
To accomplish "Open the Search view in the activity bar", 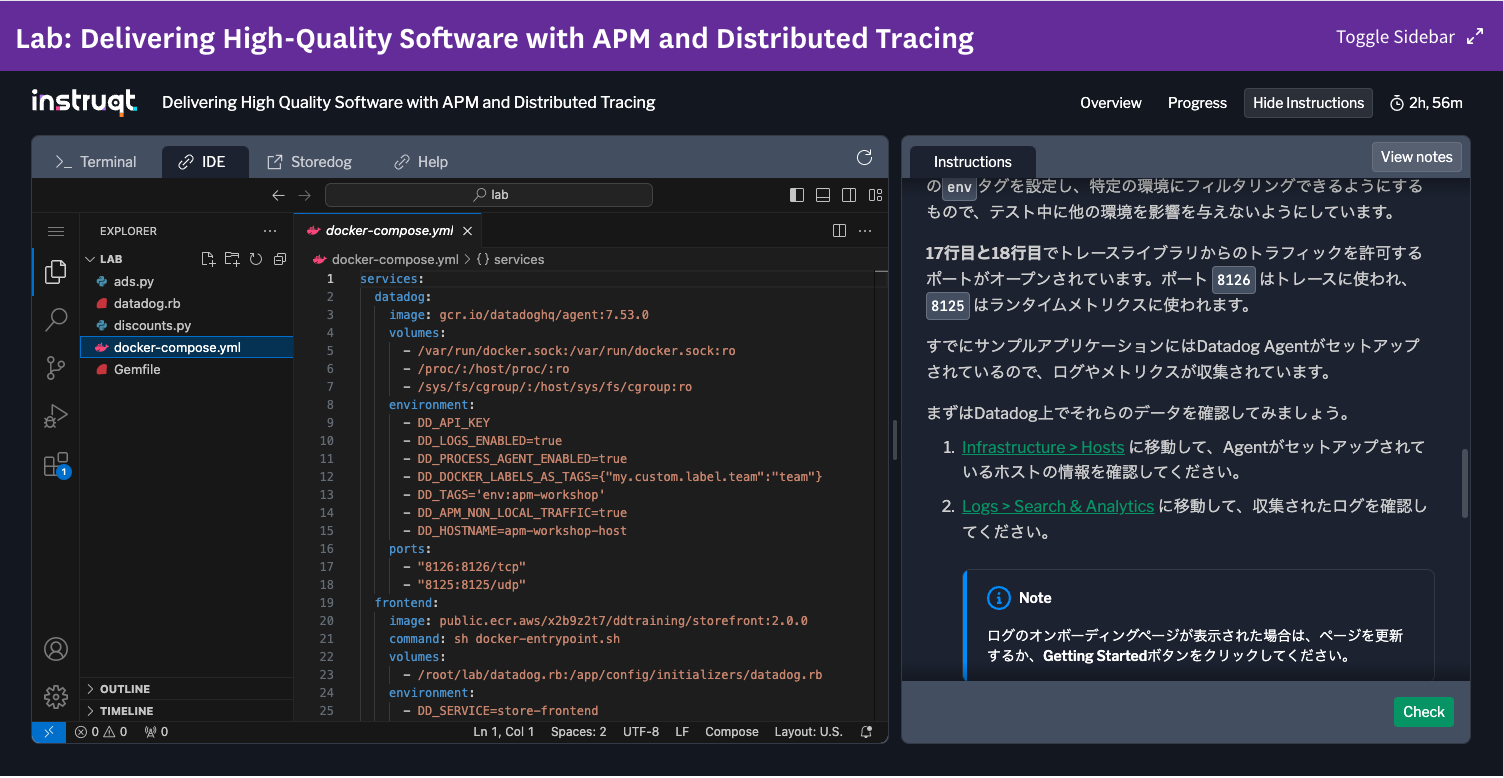I will tap(56, 320).
